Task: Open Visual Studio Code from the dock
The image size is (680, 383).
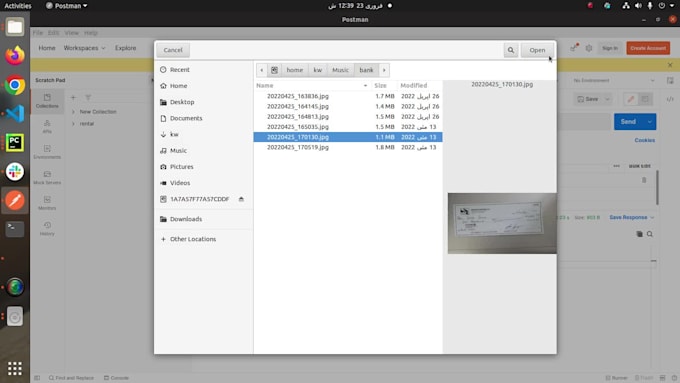Action: (x=15, y=114)
